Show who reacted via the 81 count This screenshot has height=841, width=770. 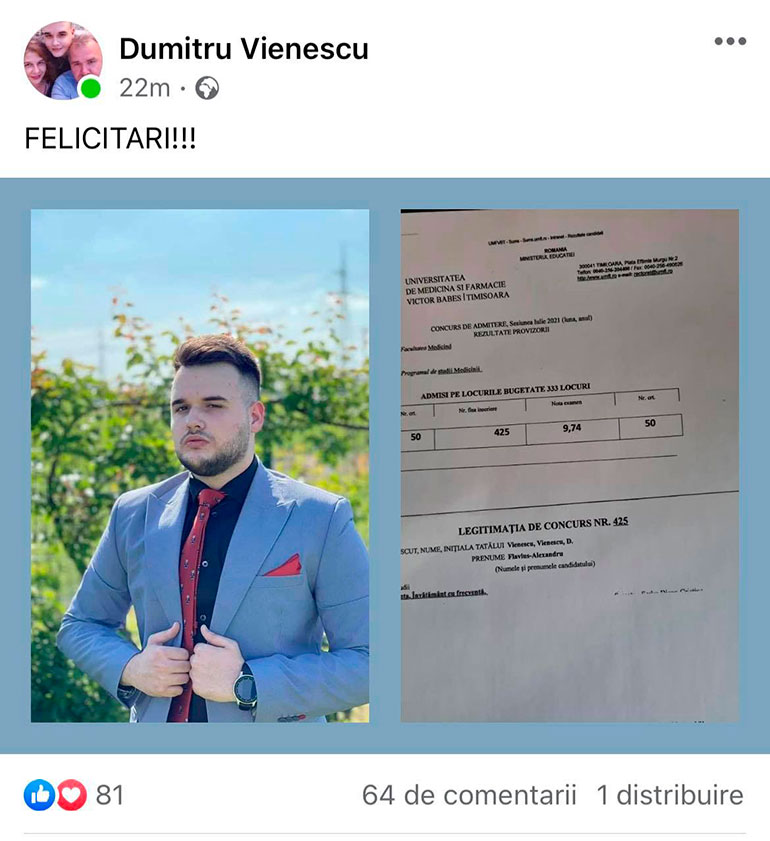click(110, 795)
